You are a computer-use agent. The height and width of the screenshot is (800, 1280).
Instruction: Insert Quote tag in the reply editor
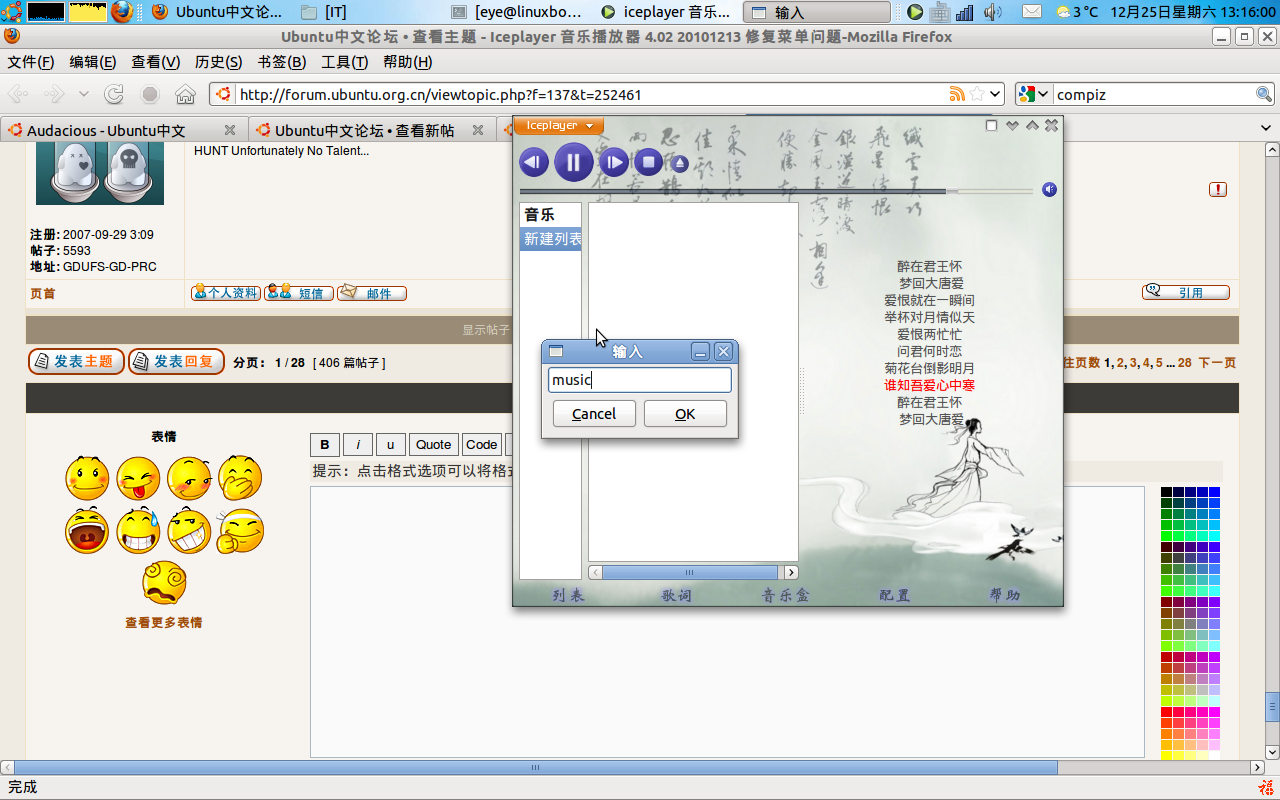point(434,445)
